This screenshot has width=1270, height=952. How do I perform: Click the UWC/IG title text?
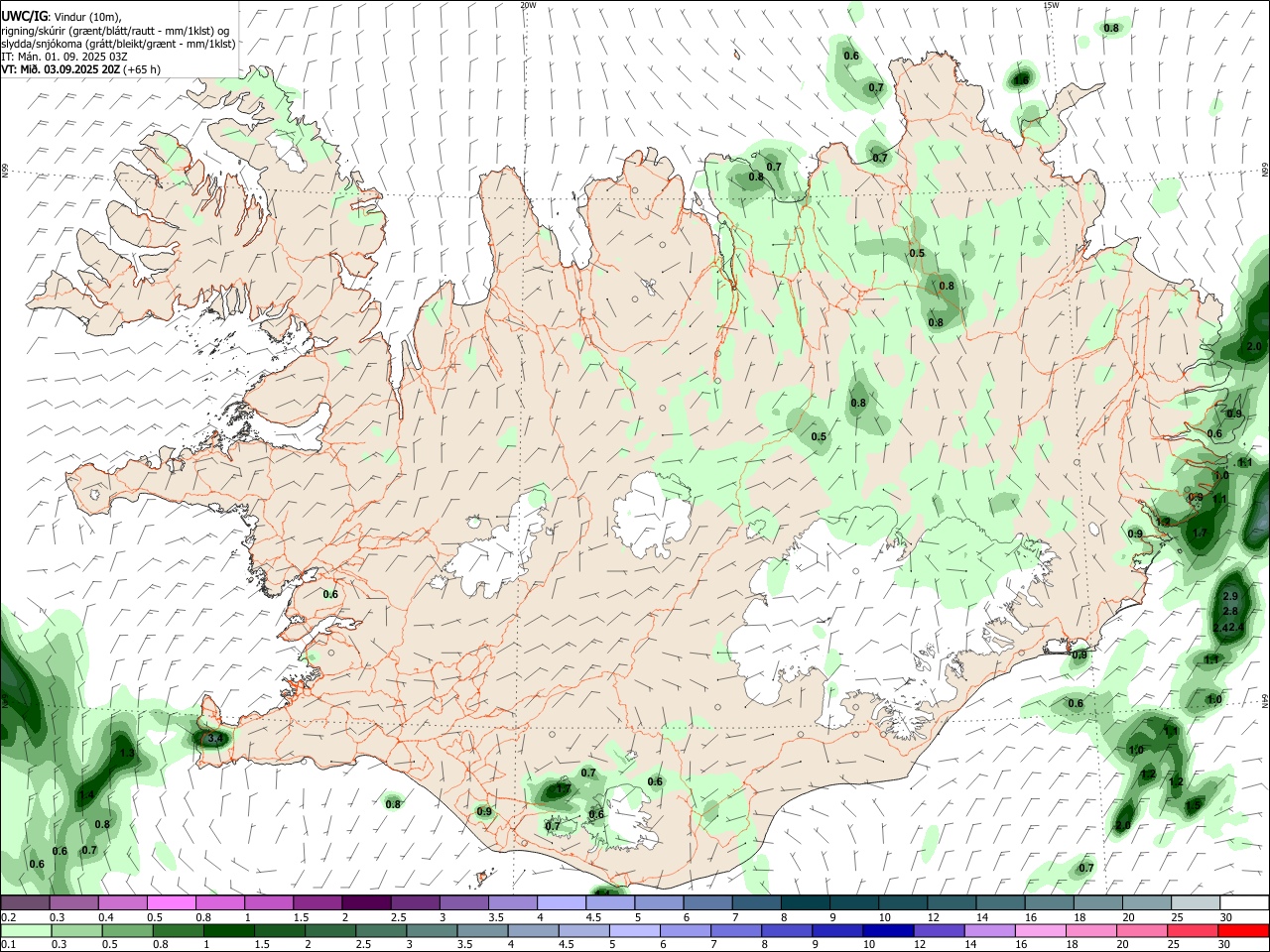click(24, 16)
